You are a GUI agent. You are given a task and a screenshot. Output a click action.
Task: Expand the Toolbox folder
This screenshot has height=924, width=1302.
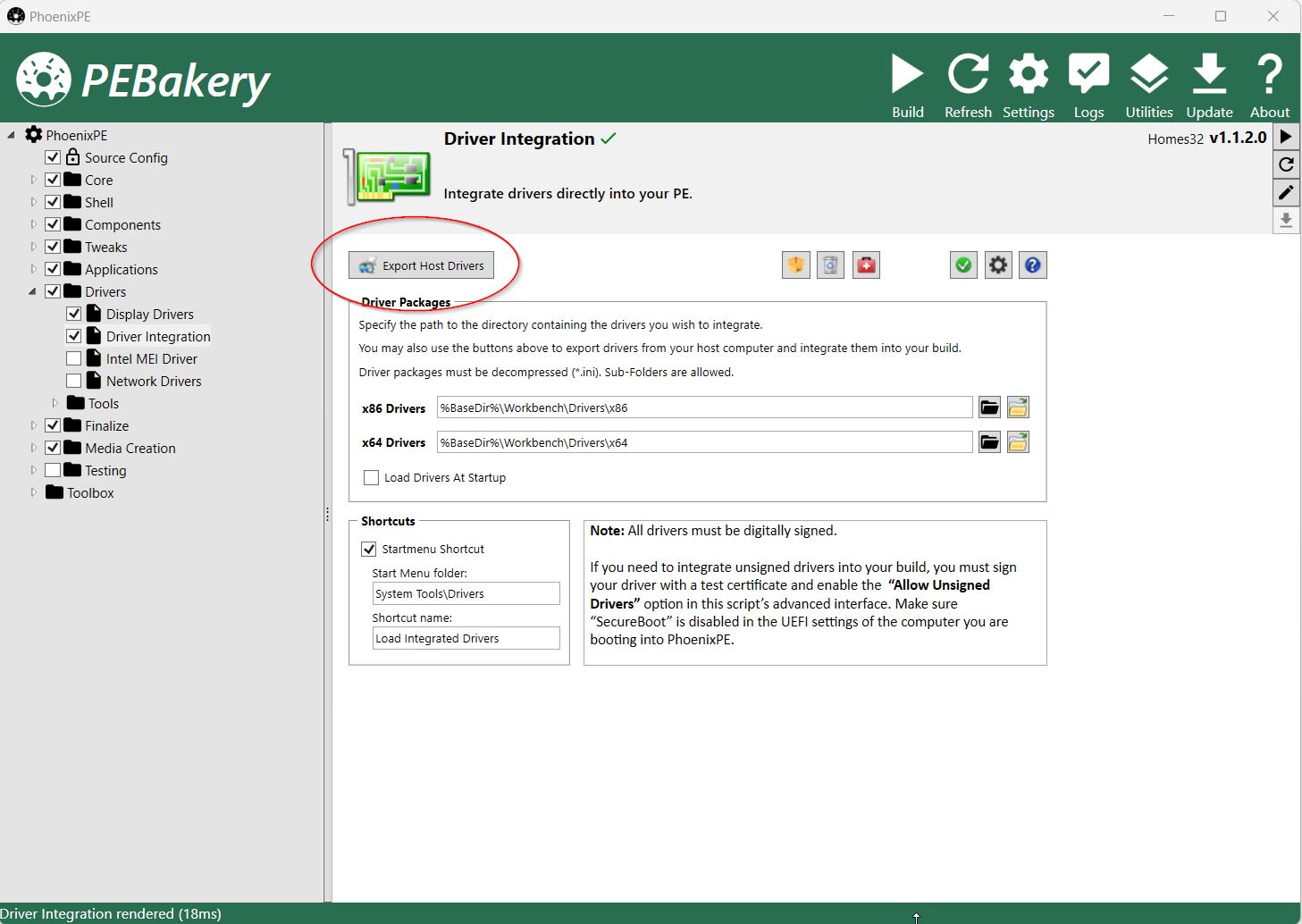[x=34, y=492]
